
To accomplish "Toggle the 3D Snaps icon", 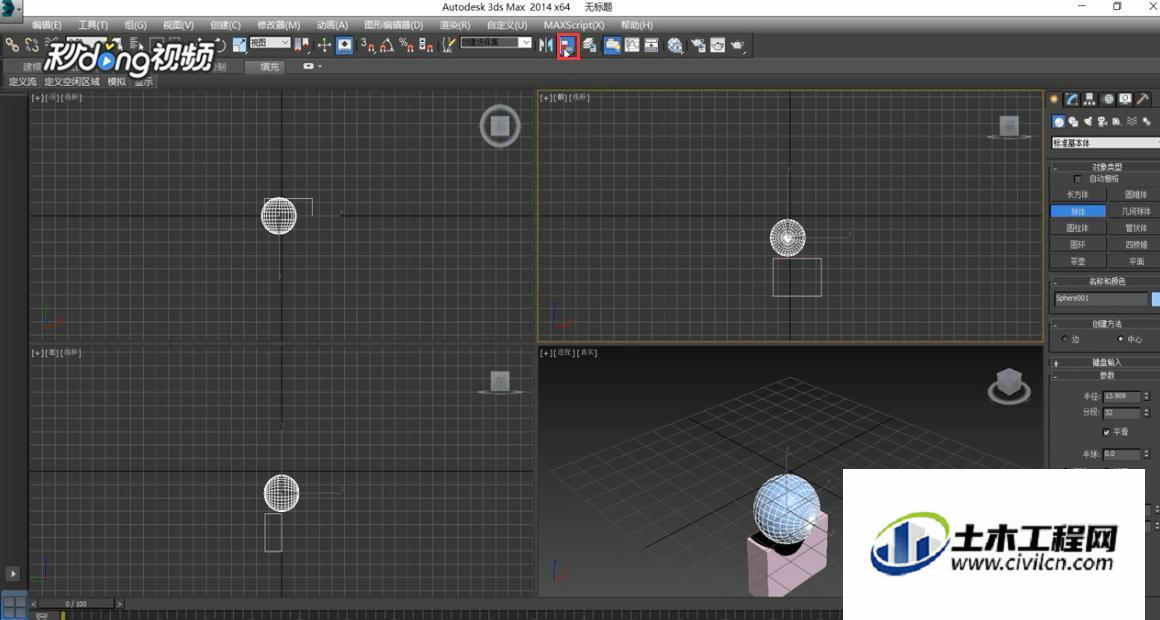I will pyautogui.click(x=368, y=45).
